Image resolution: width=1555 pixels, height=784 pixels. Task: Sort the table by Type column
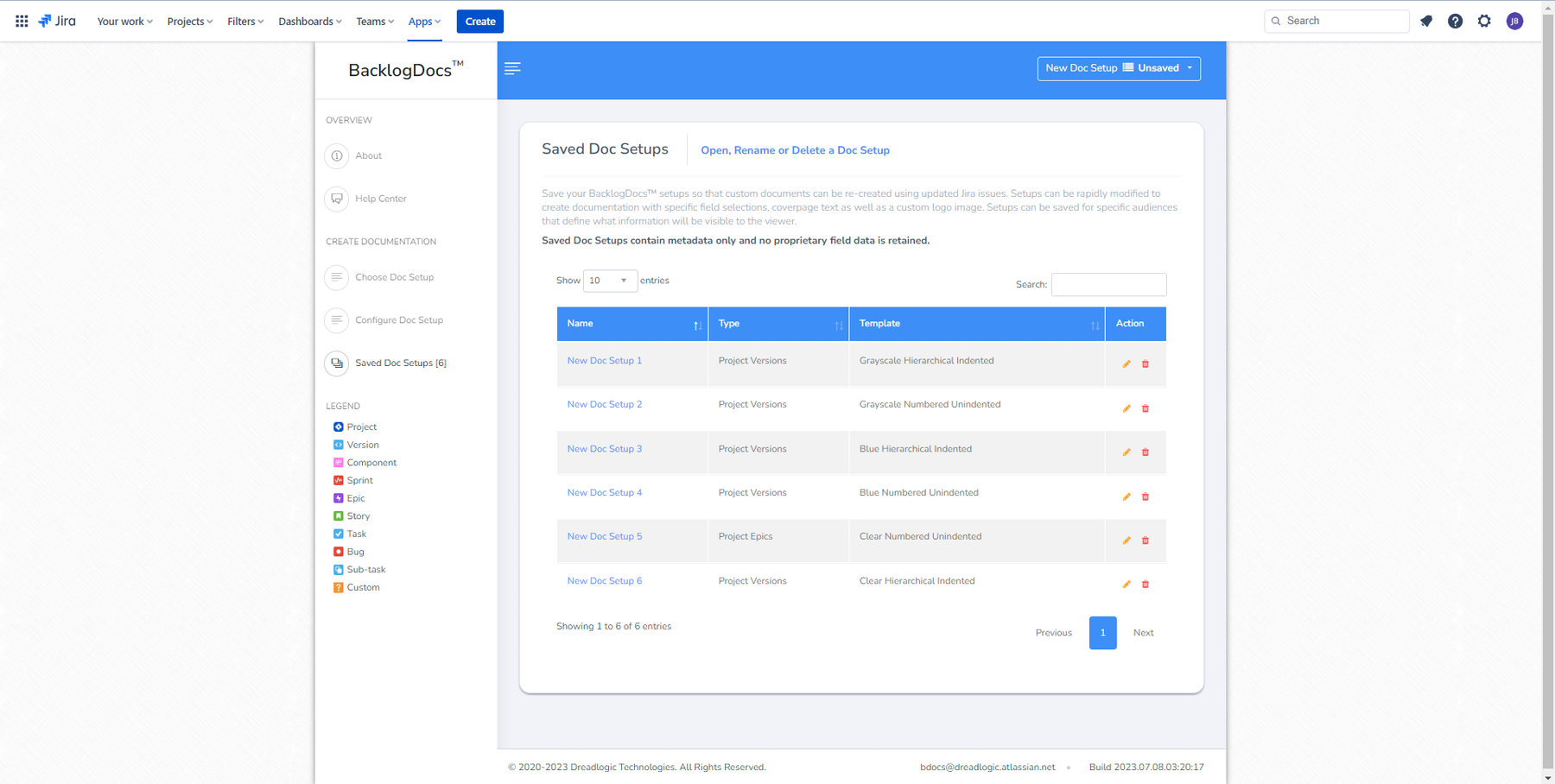click(x=778, y=324)
